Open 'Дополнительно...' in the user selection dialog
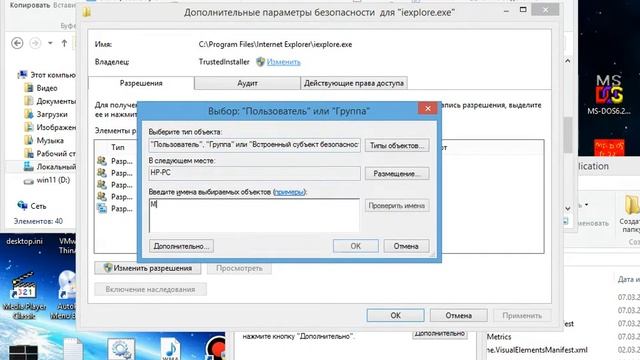Viewport: 640px width, 360px height. [x=181, y=246]
